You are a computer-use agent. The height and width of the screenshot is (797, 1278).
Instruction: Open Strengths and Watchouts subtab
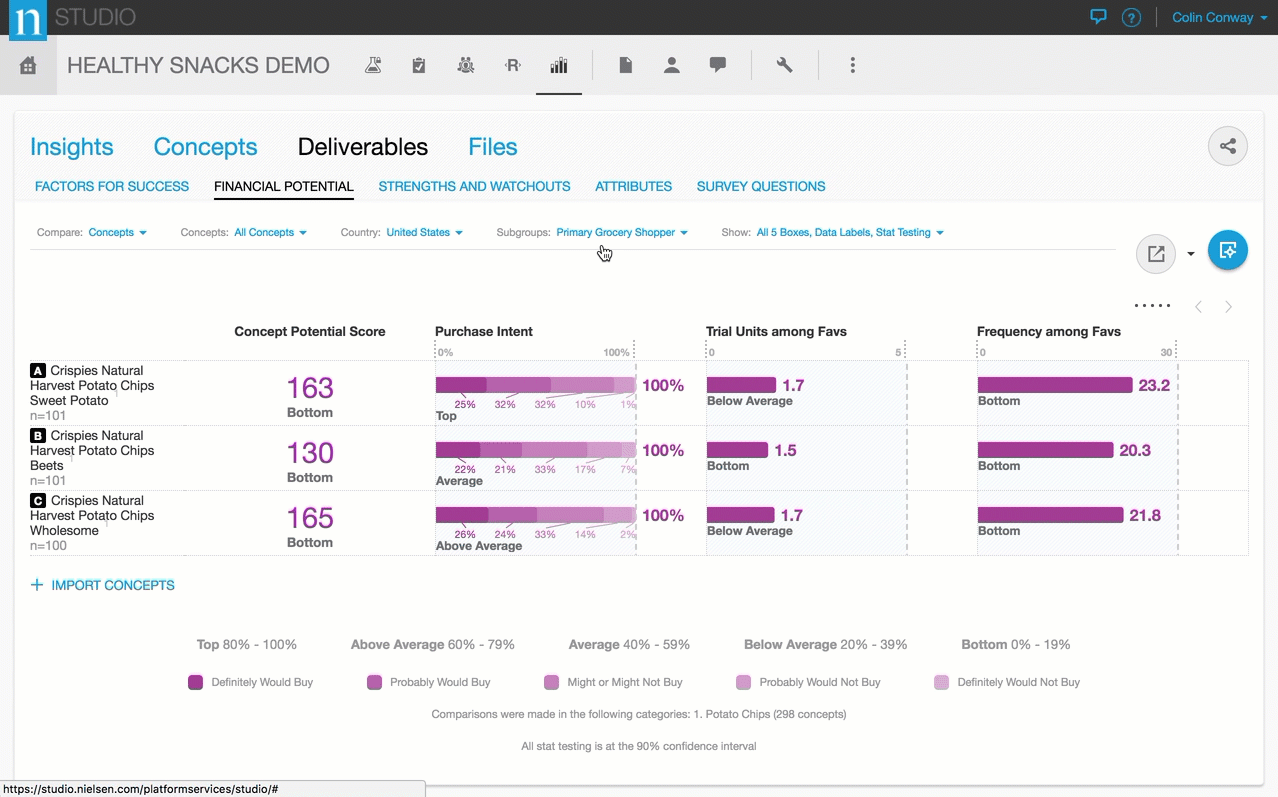coord(474,186)
